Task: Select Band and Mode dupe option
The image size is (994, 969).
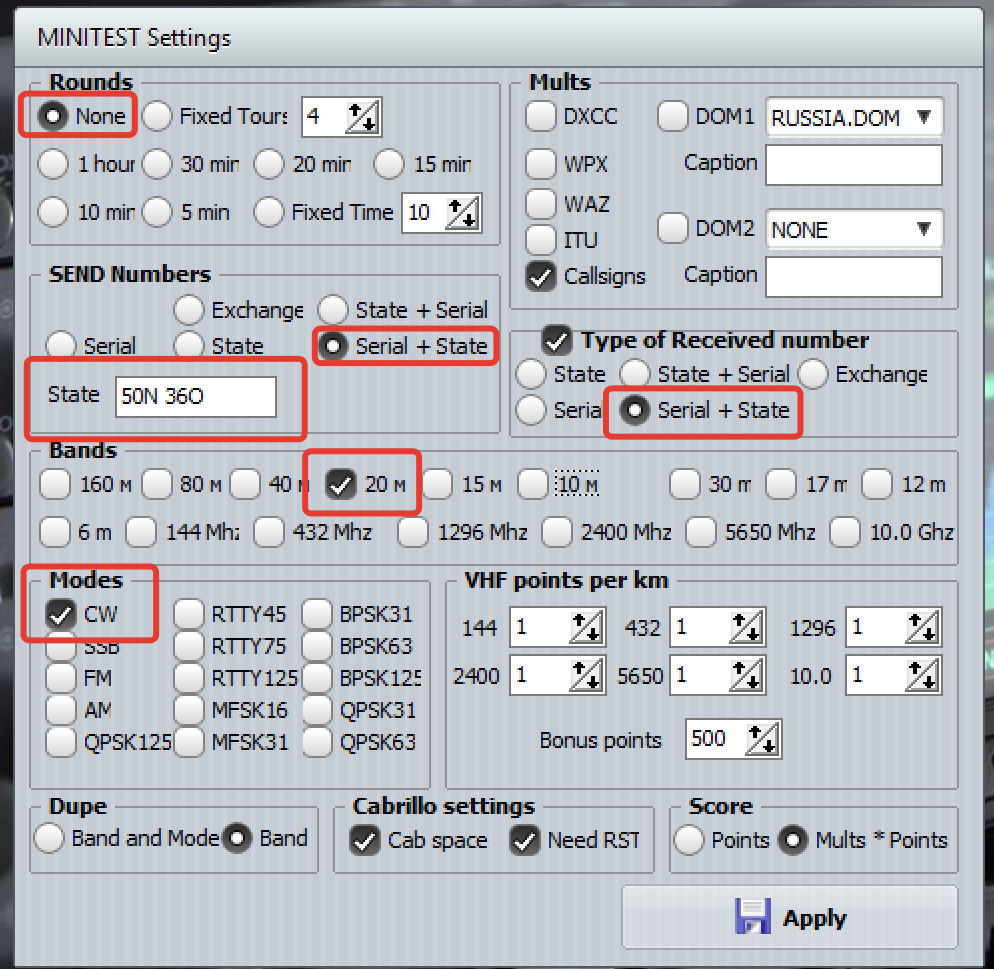Action: 49,838
